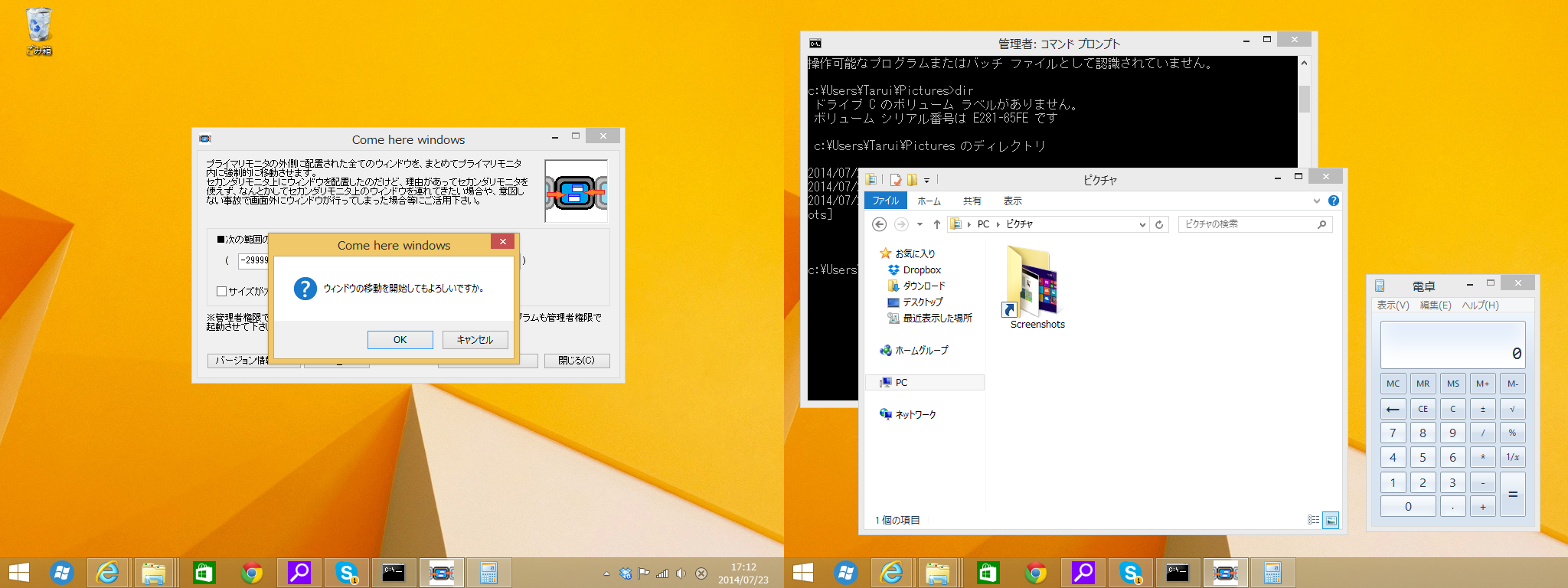Click the calculator 1/x reciprocal button
1568x588 pixels.
pos(1512,457)
